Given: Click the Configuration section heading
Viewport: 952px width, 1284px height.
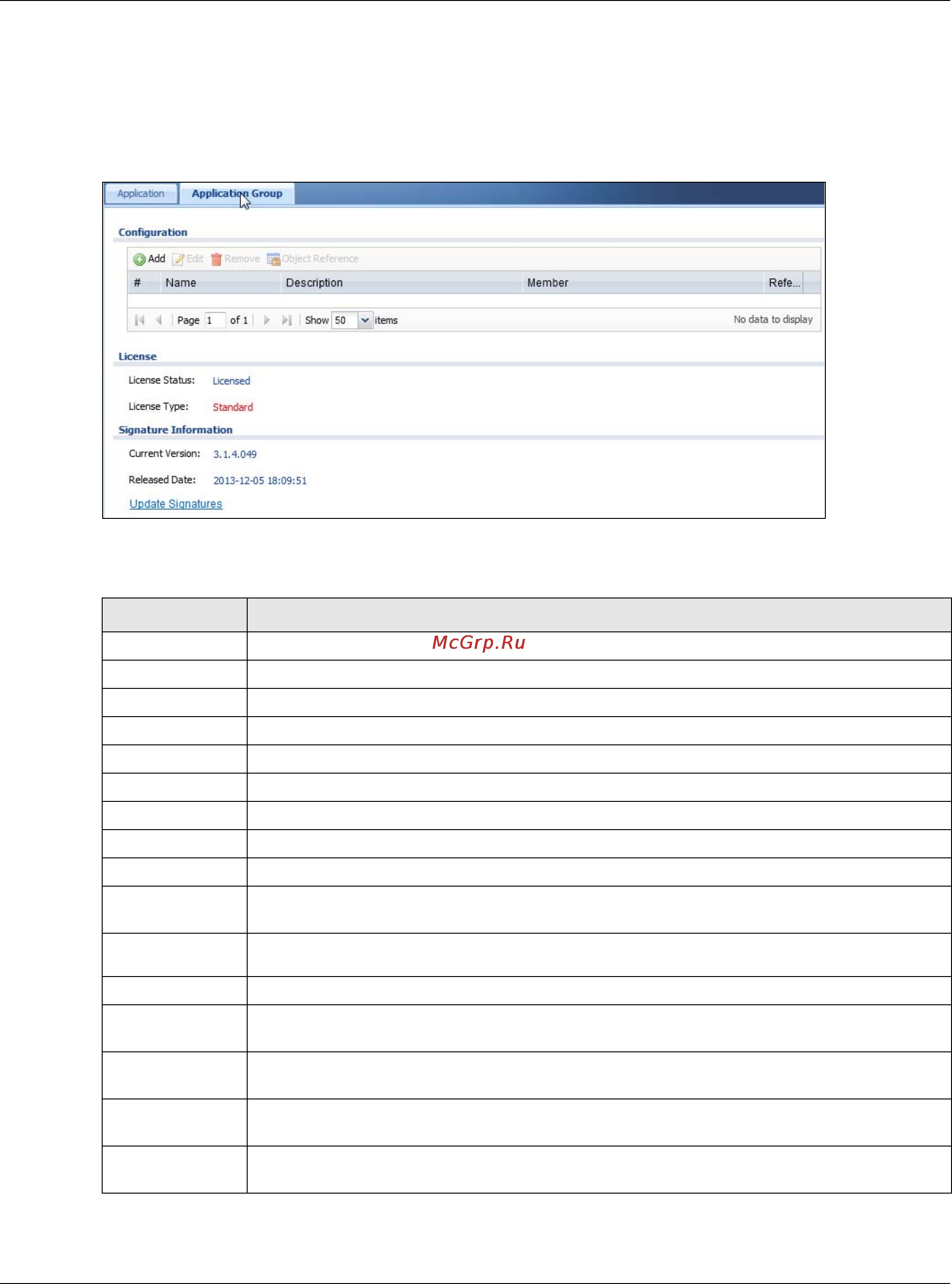Looking at the screenshot, I should pos(153,232).
